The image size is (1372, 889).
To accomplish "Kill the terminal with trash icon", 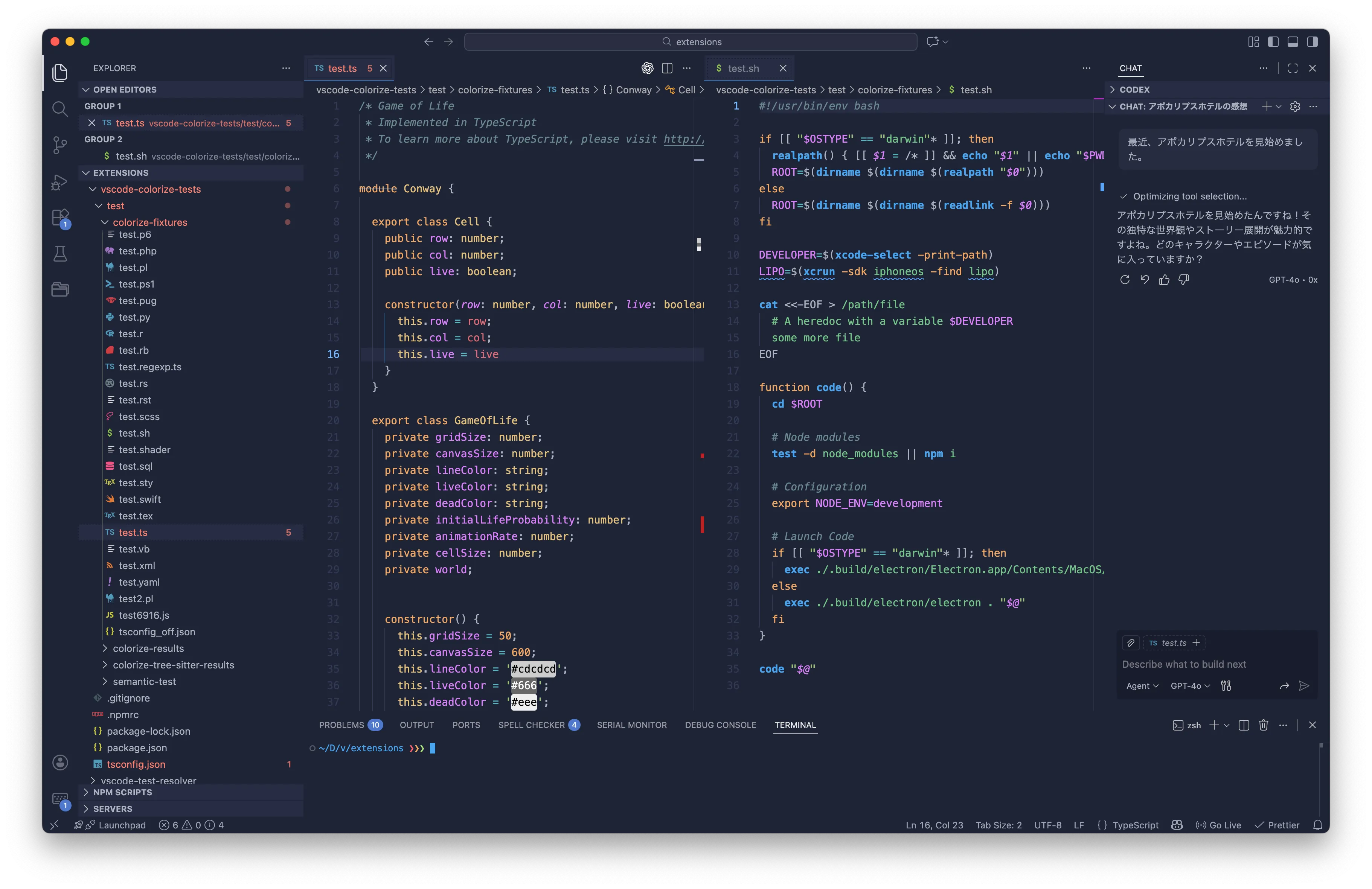I will click(1263, 725).
